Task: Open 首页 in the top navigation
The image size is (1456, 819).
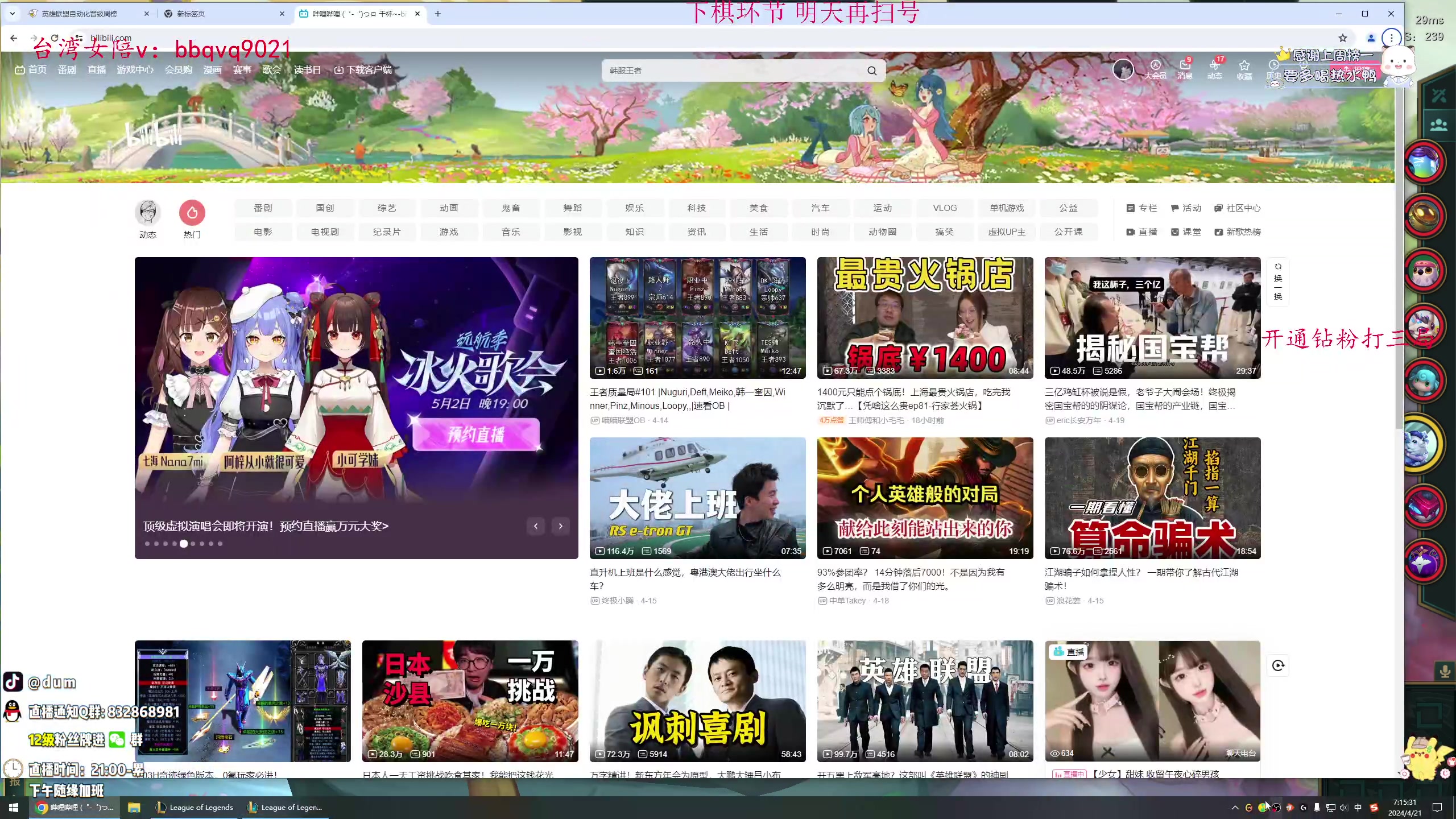Action: (31, 69)
